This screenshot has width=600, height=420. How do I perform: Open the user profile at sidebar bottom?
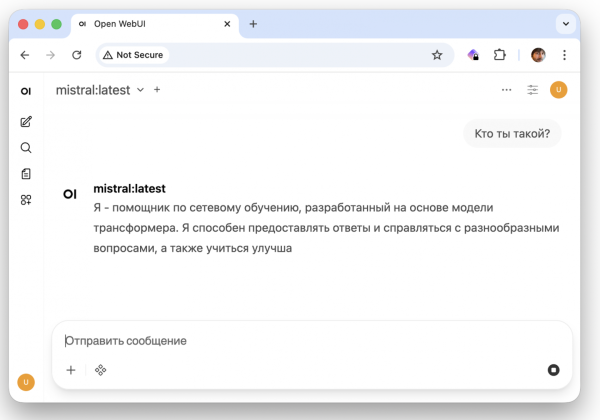click(26, 382)
